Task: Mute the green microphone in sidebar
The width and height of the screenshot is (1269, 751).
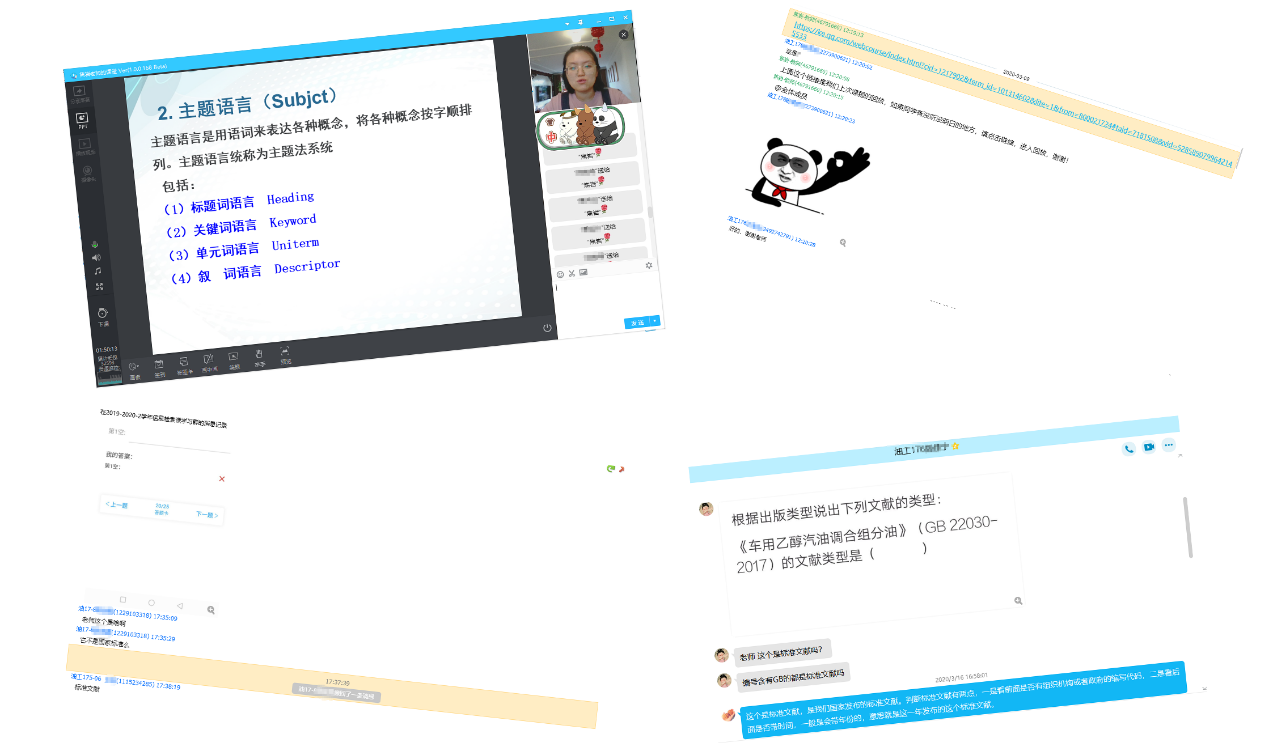Action: pyautogui.click(x=97, y=245)
